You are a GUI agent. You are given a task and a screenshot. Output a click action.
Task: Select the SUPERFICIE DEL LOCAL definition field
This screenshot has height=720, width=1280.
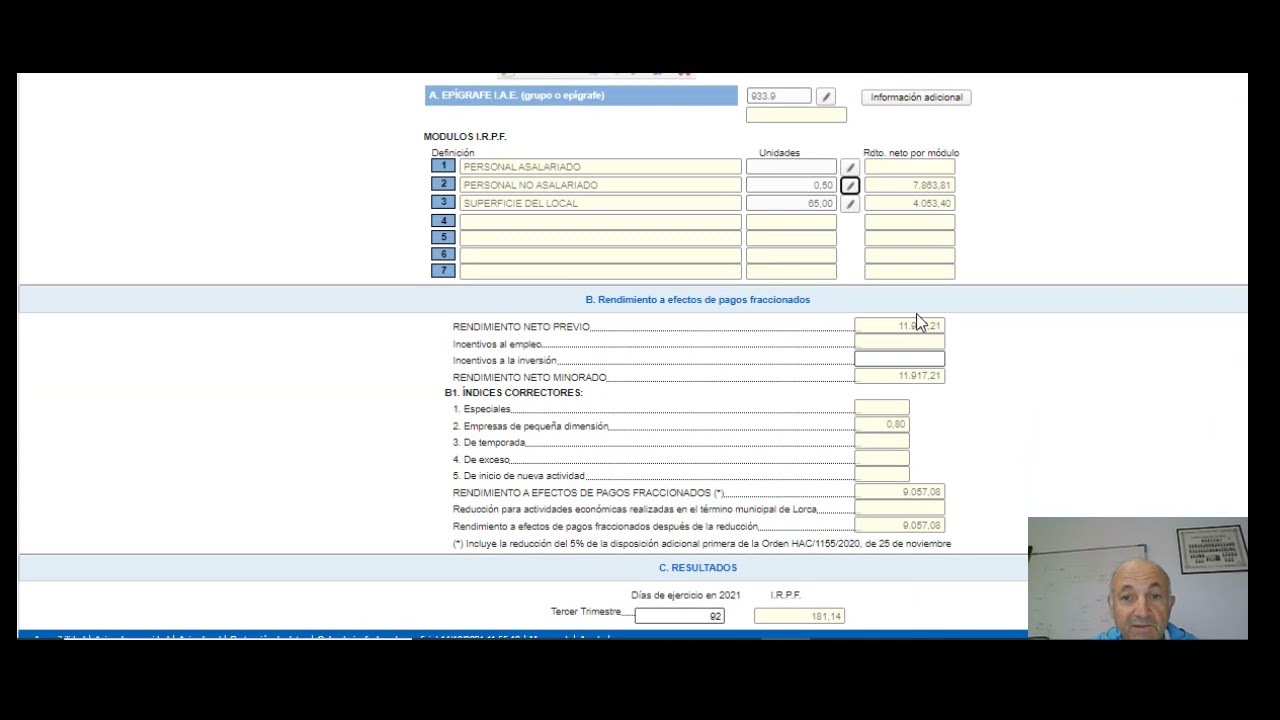[x=600, y=203]
